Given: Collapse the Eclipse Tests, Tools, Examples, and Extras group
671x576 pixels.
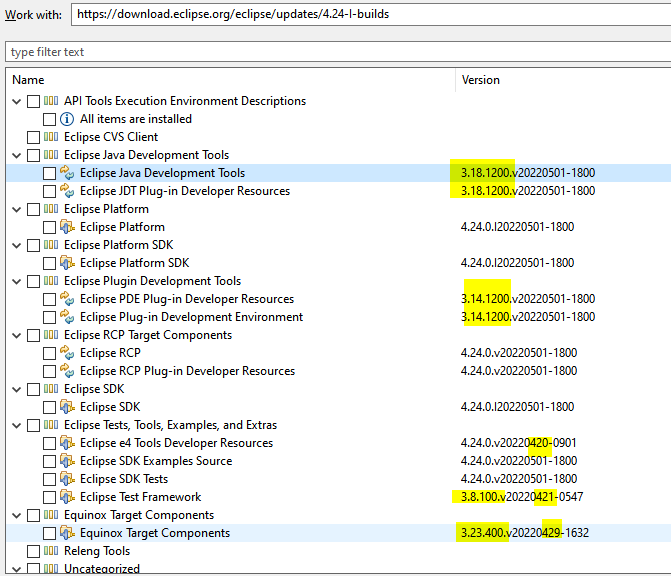Looking at the screenshot, I should click(17, 425).
